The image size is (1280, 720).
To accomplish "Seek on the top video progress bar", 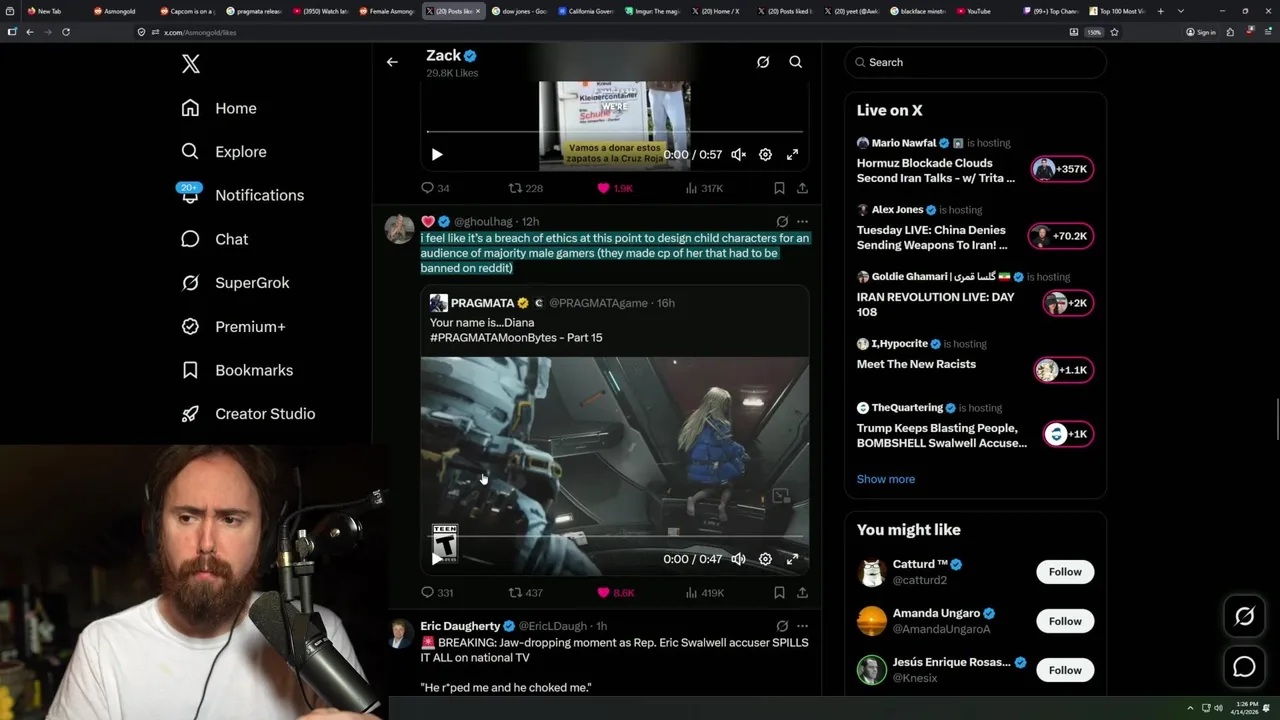I will coord(615,132).
